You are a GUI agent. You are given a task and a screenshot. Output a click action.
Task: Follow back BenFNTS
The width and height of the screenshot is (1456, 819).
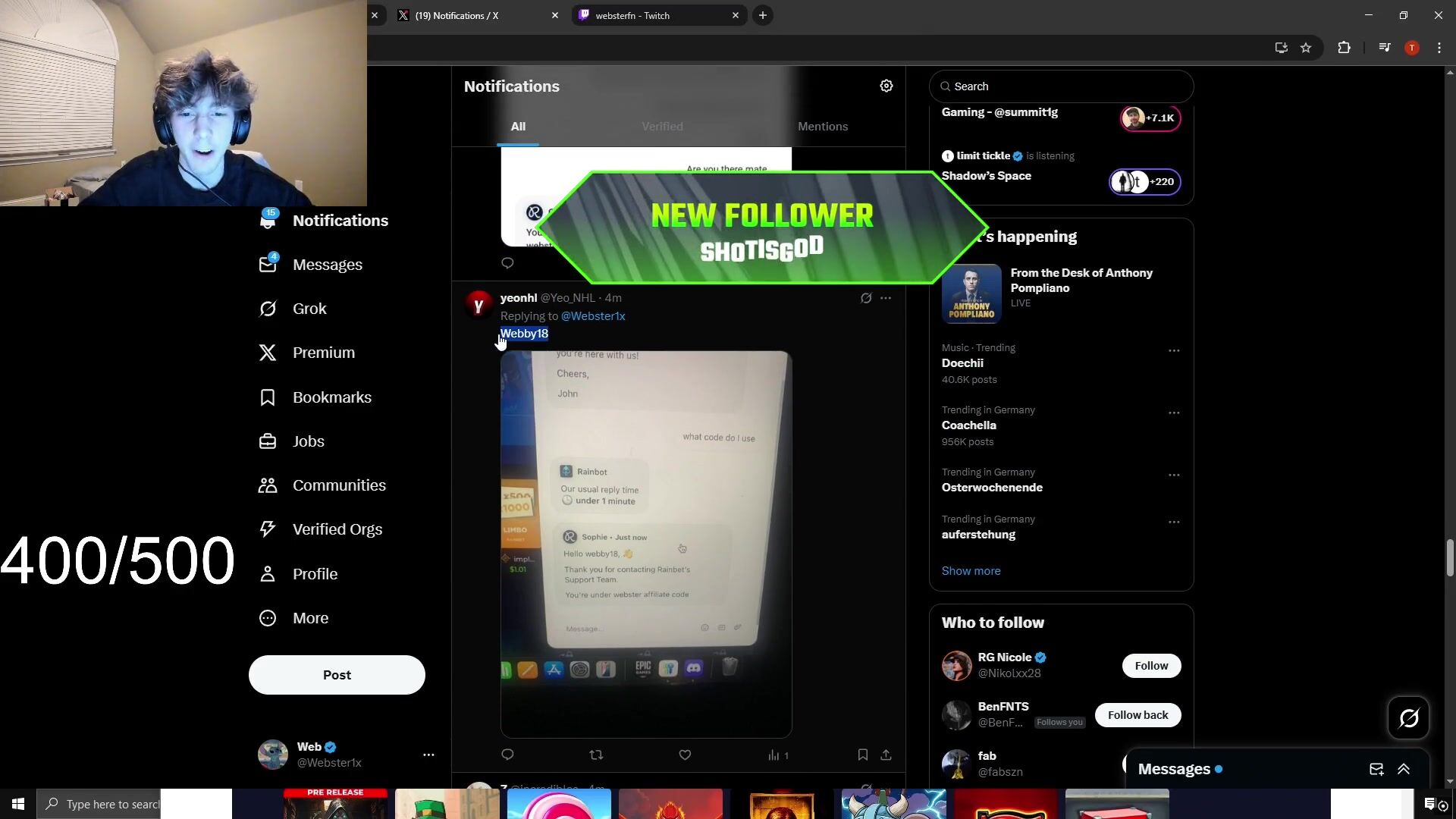tap(1137, 715)
